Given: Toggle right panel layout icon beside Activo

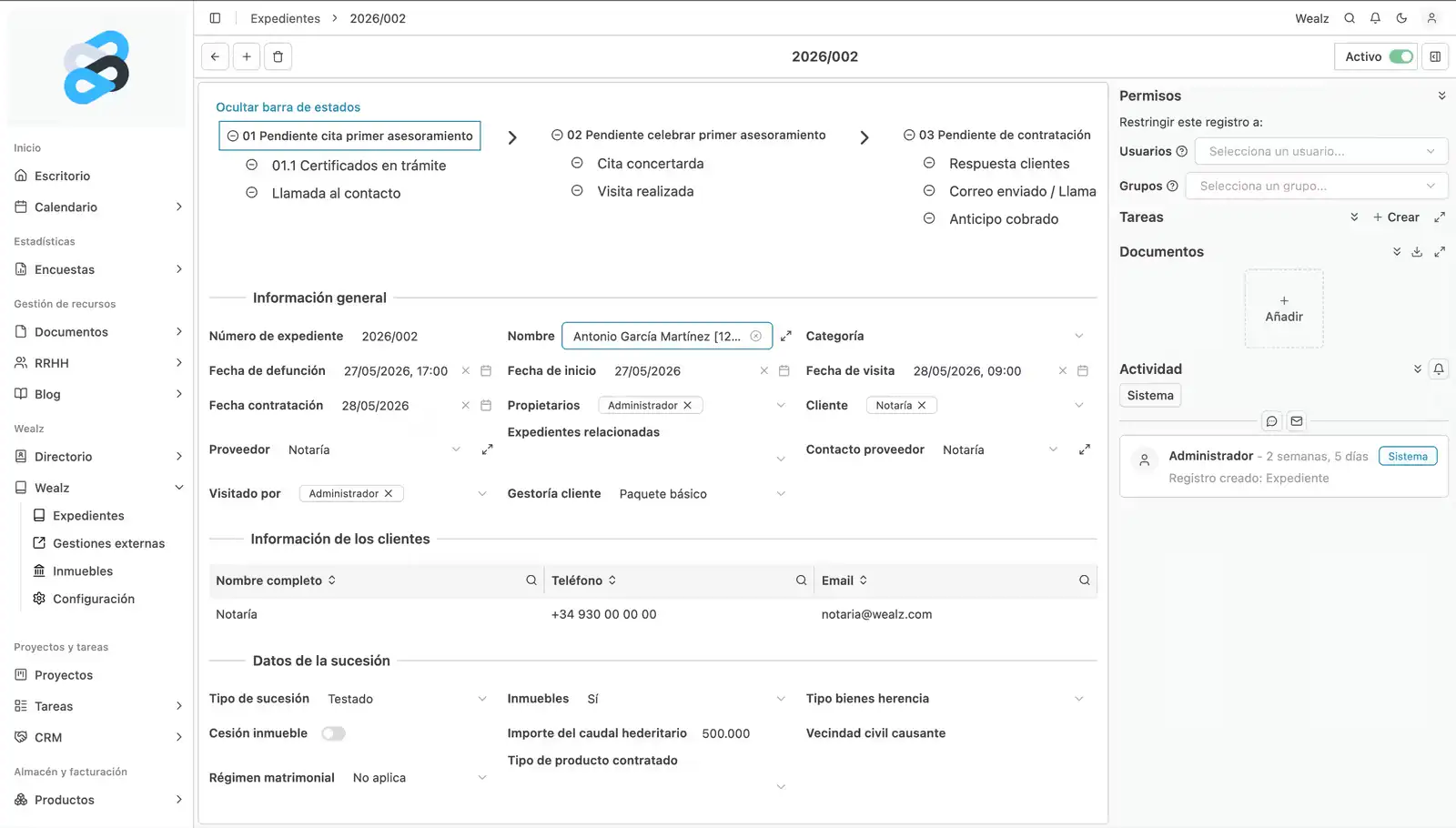Looking at the screenshot, I should (1435, 56).
